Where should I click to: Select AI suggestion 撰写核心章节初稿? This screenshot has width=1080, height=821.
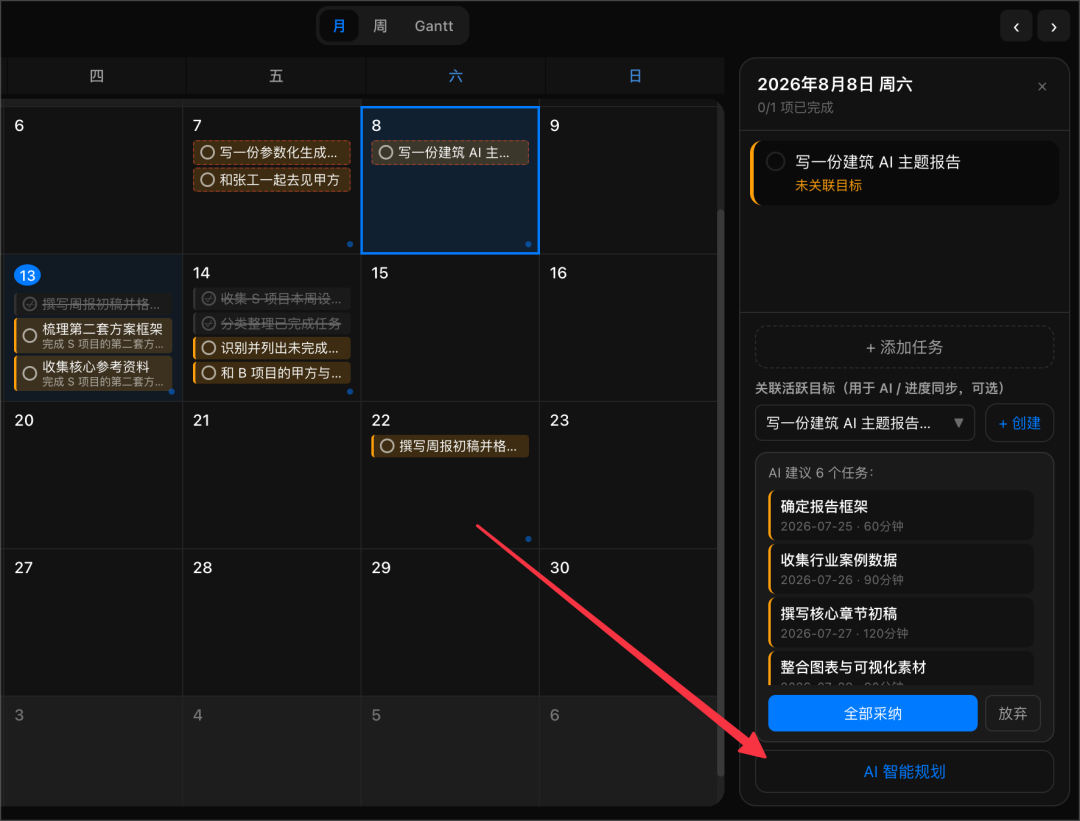(x=900, y=623)
